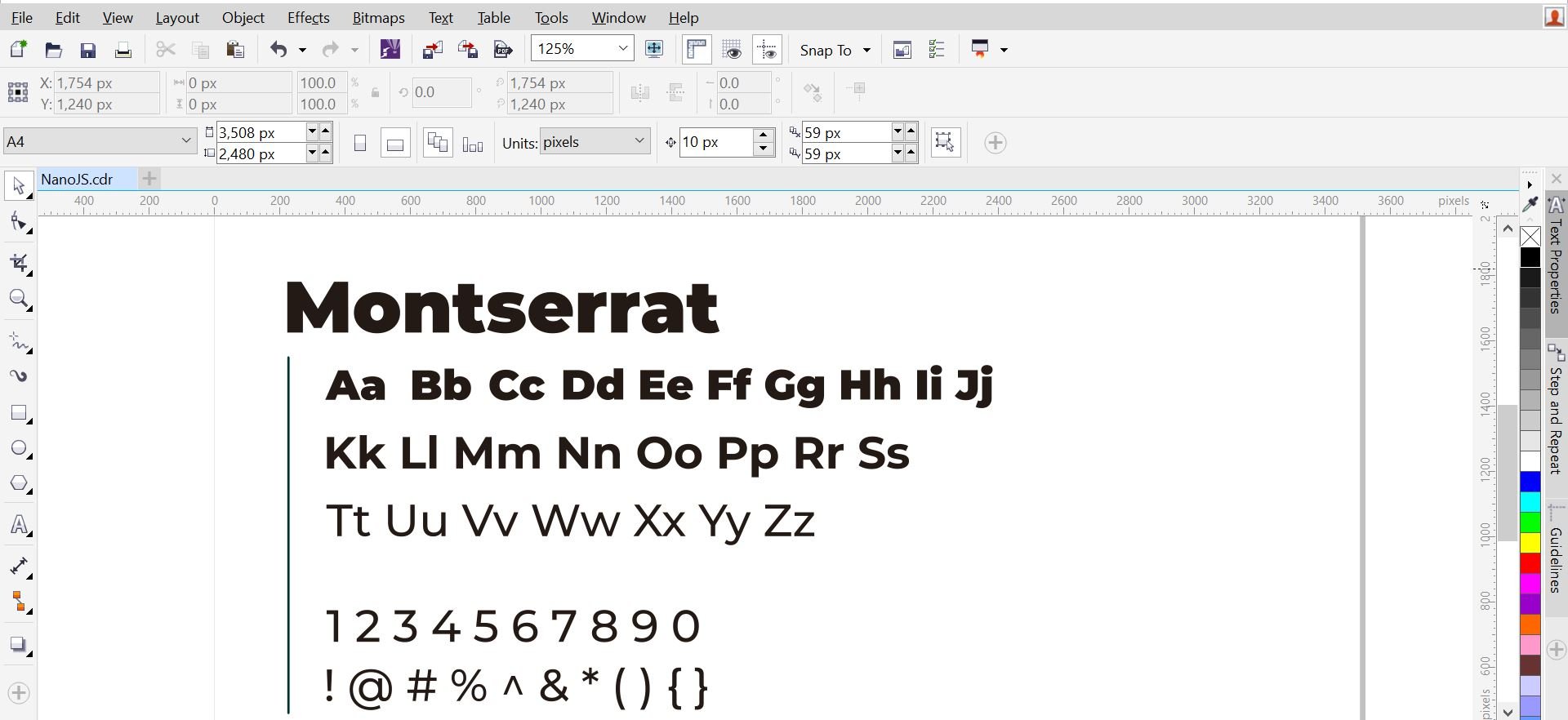Select the Shape edit tool
1568x720 pixels.
click(x=20, y=223)
